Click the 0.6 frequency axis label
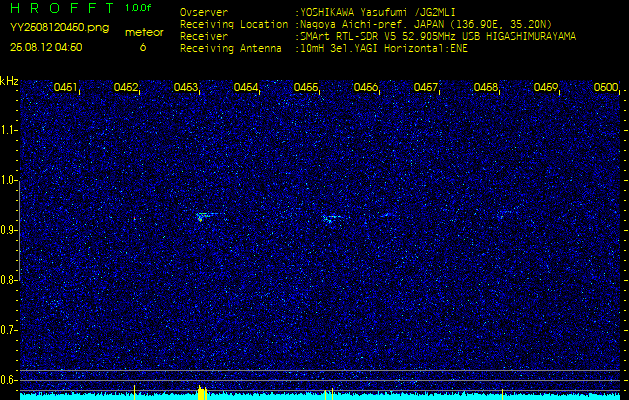Screen dimensions: 629x400 [7, 380]
